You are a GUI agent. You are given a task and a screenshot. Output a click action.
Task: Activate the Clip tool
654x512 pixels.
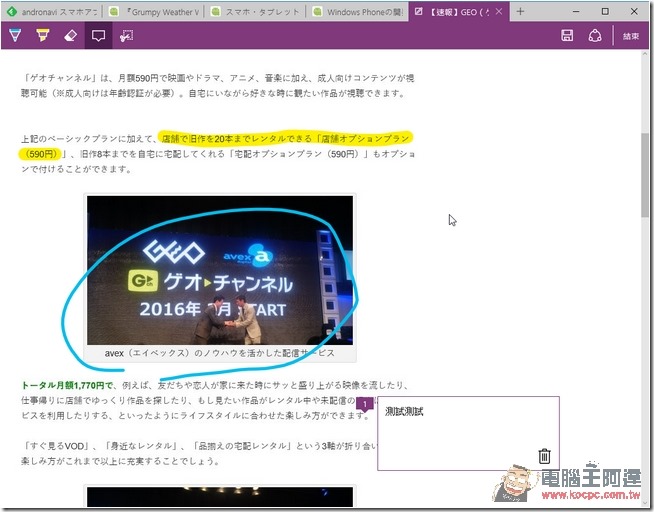pos(126,36)
